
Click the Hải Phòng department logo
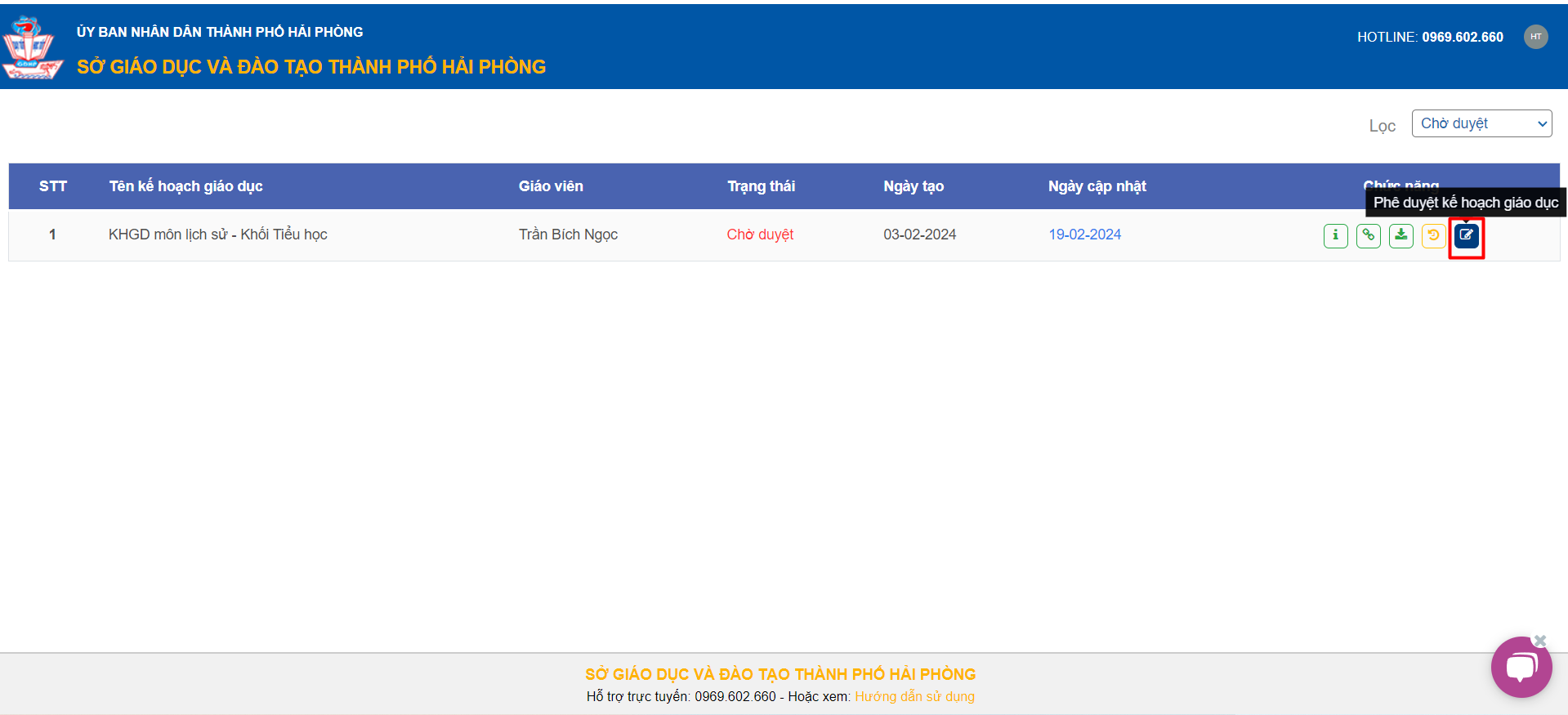pyautogui.click(x=31, y=47)
